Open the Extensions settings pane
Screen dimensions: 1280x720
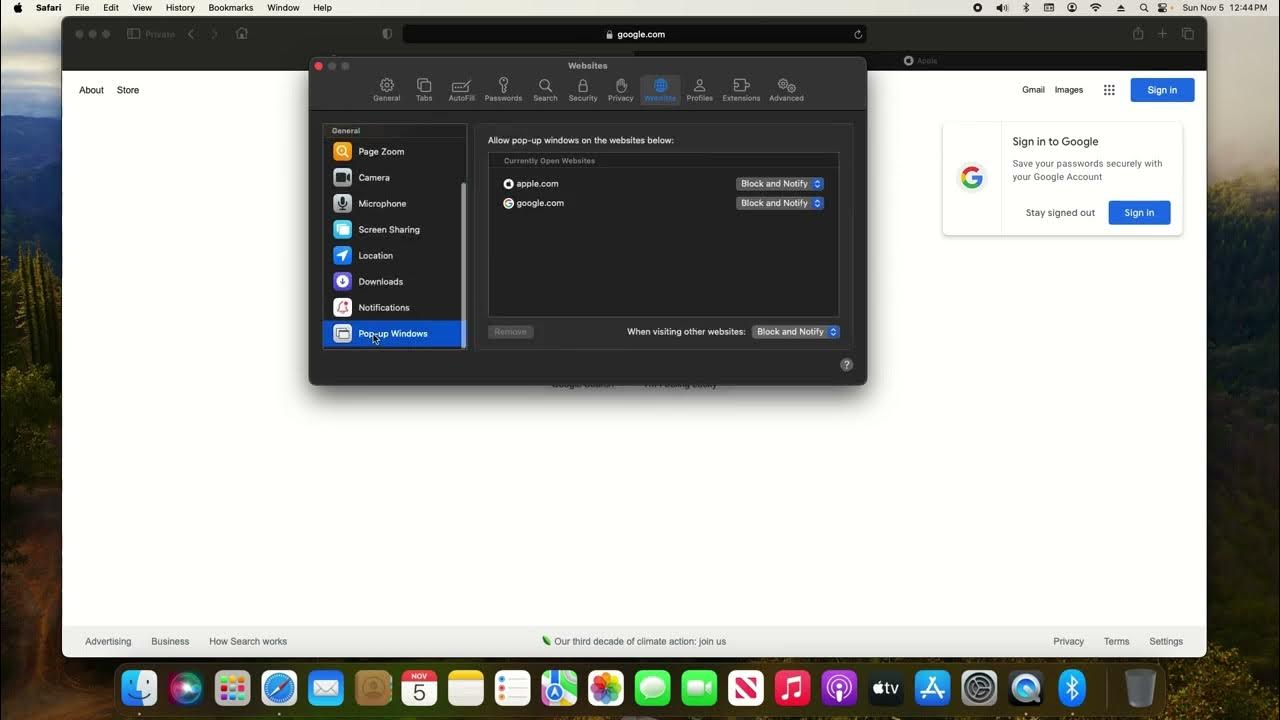click(x=741, y=89)
